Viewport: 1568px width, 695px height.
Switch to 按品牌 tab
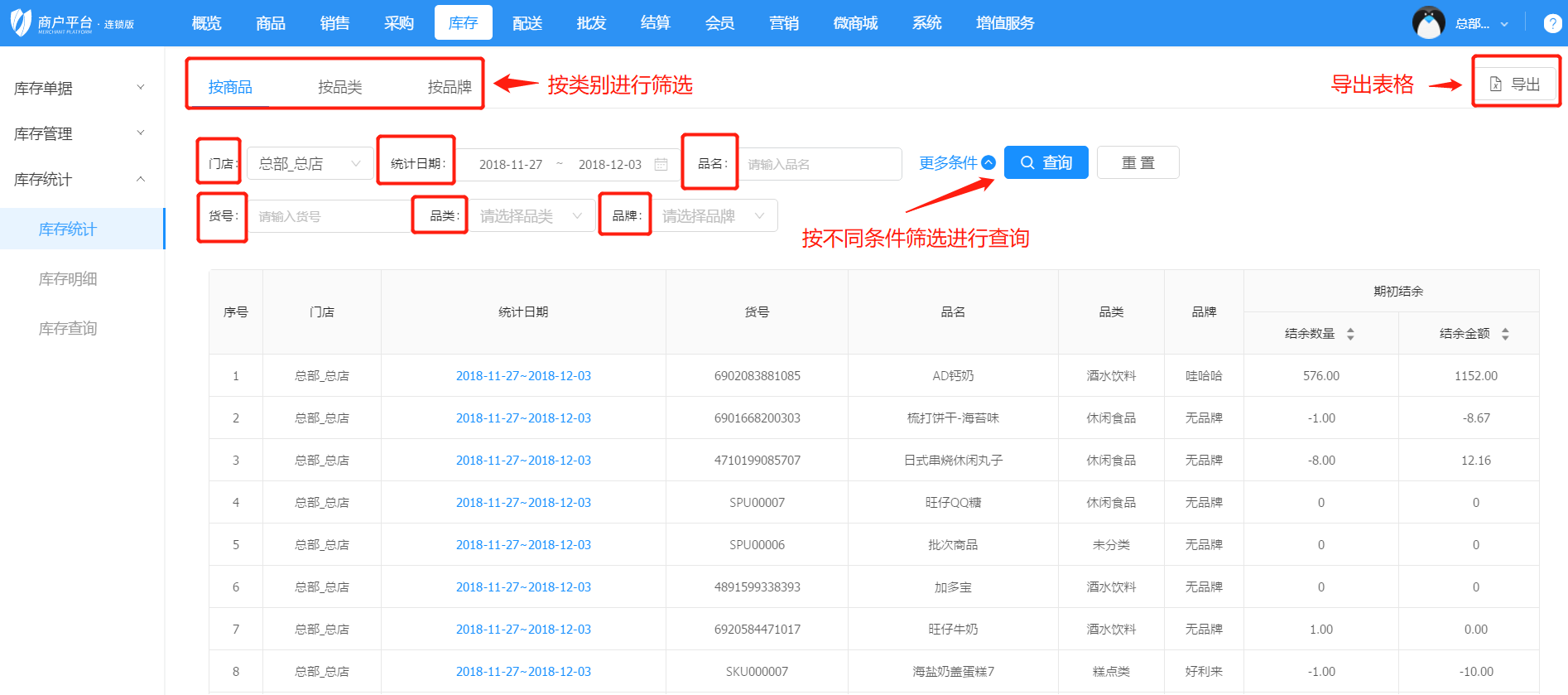[449, 87]
